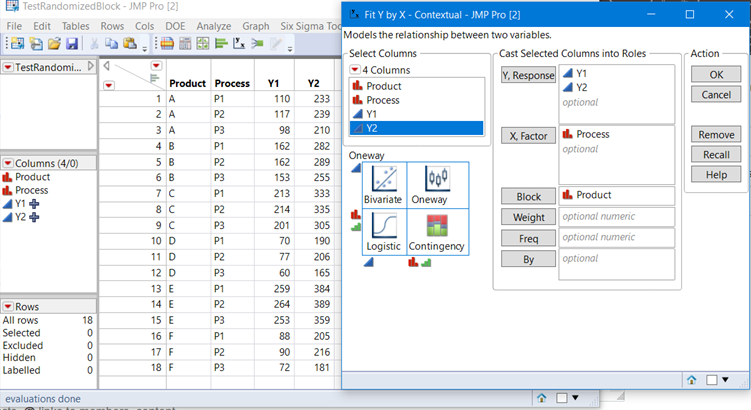Click the Freq role button
Screen dimensions: 751x410
(528, 239)
